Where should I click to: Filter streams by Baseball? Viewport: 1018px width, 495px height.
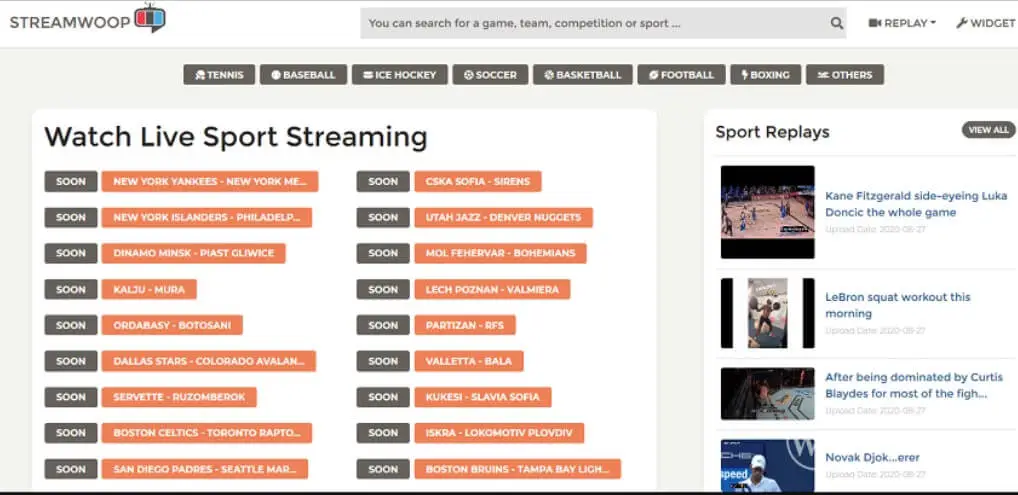click(x=303, y=75)
